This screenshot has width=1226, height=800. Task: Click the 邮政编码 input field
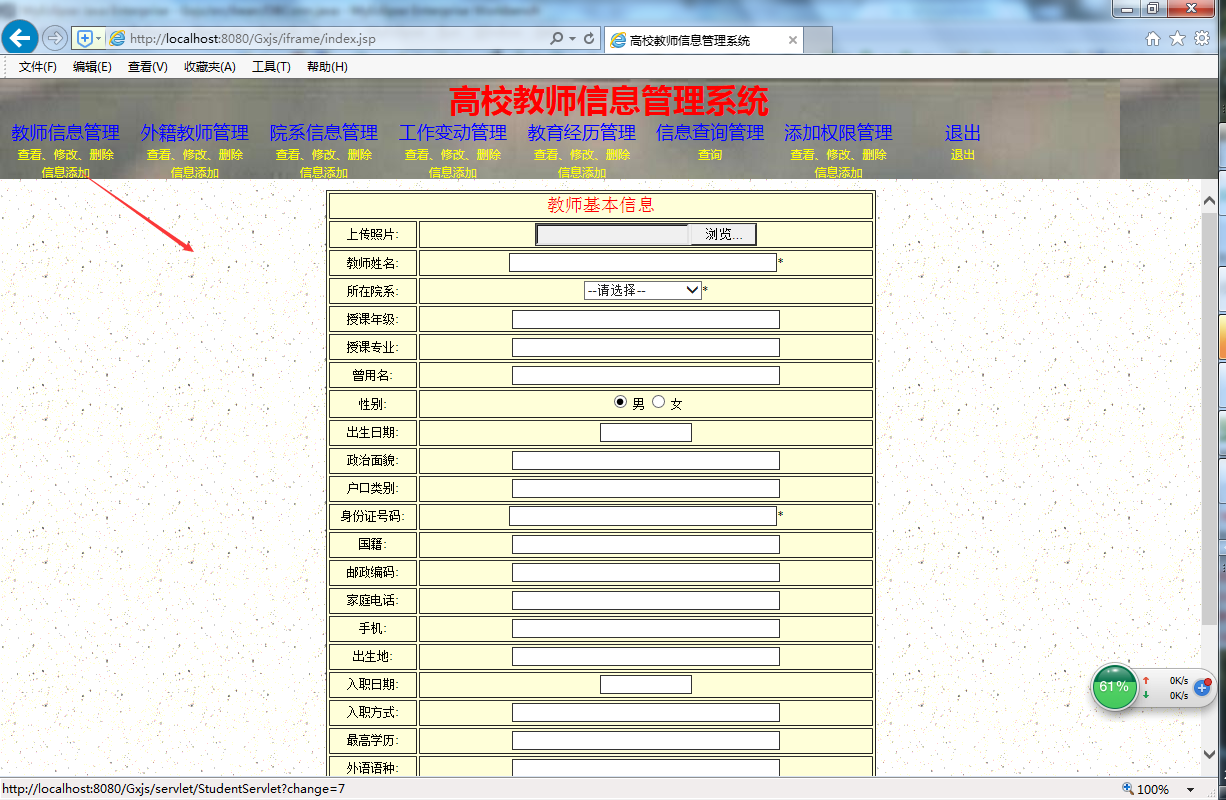tap(645, 572)
